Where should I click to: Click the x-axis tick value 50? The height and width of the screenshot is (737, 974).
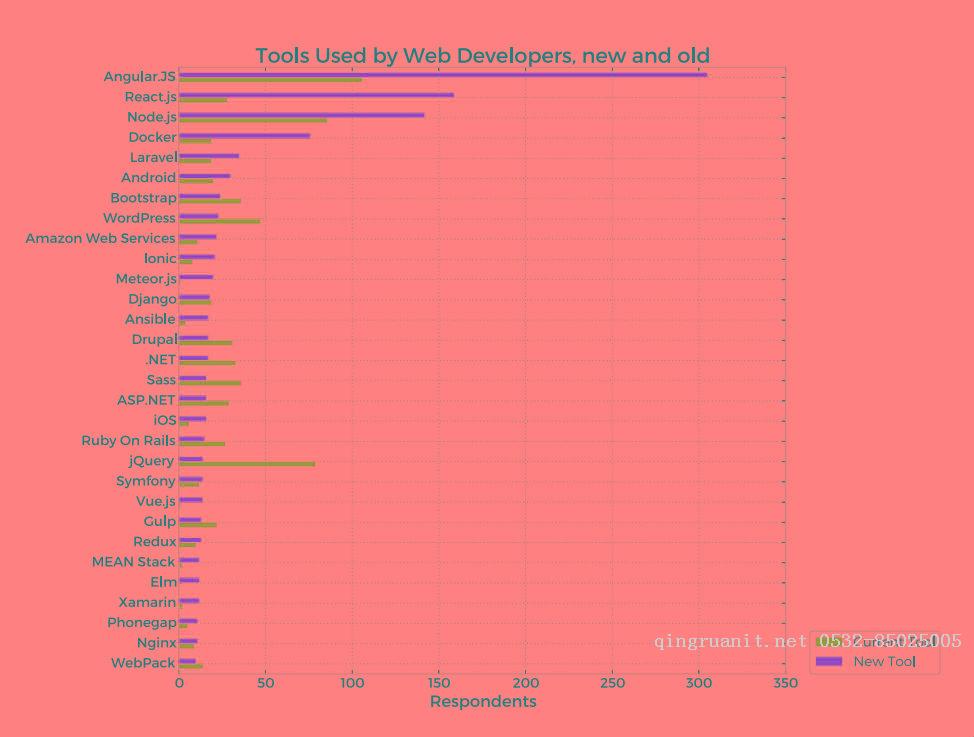[x=265, y=683]
